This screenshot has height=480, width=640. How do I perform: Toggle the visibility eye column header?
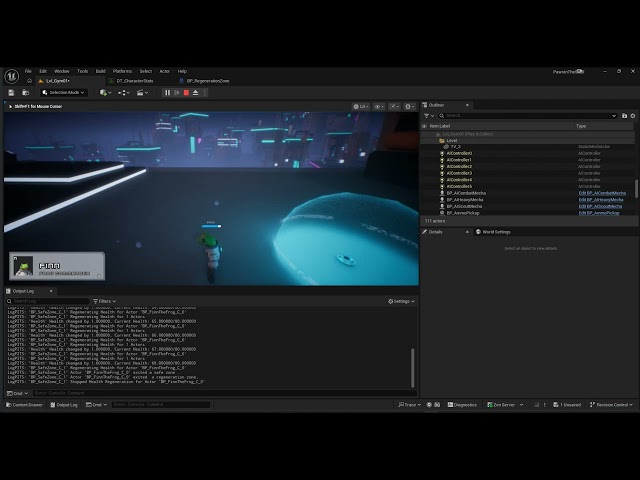coord(424,126)
